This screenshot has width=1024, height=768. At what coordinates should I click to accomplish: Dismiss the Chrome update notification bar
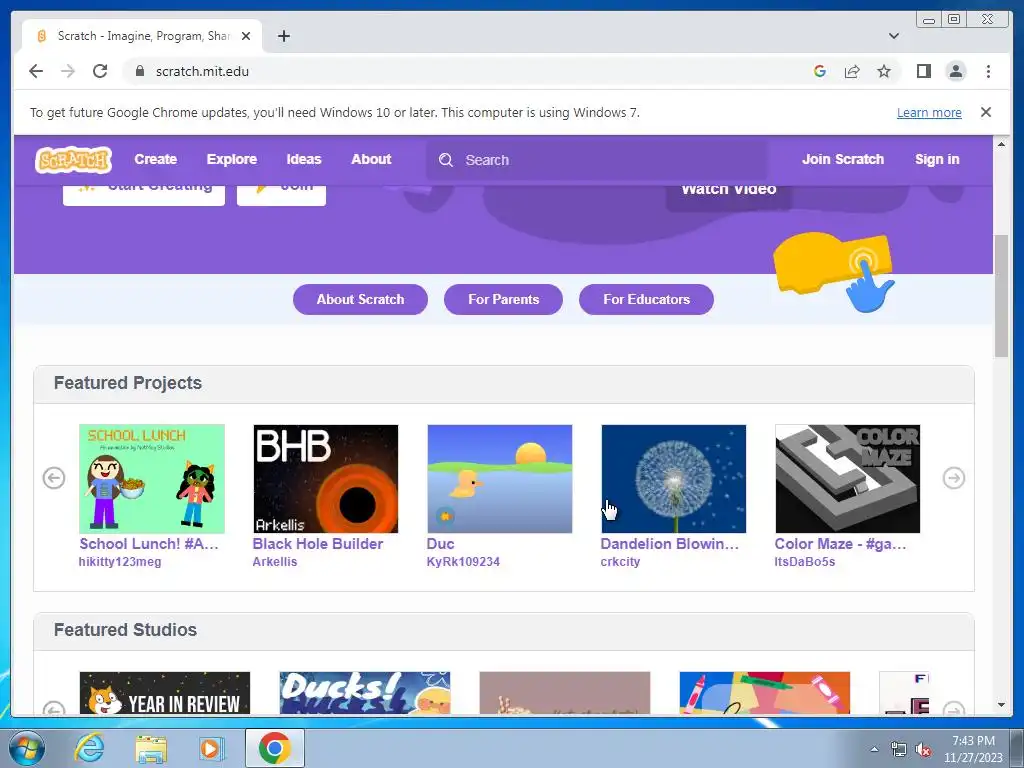(985, 112)
